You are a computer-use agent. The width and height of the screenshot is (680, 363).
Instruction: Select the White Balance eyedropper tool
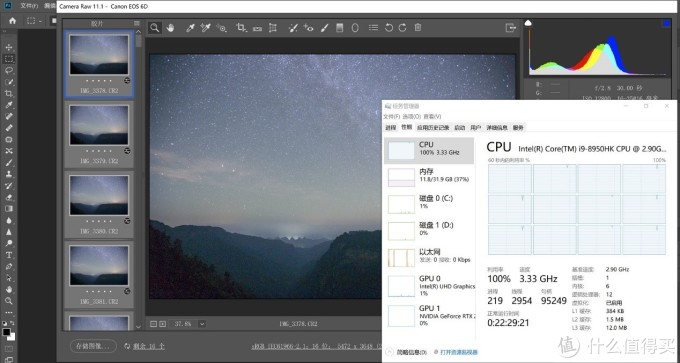pos(190,28)
